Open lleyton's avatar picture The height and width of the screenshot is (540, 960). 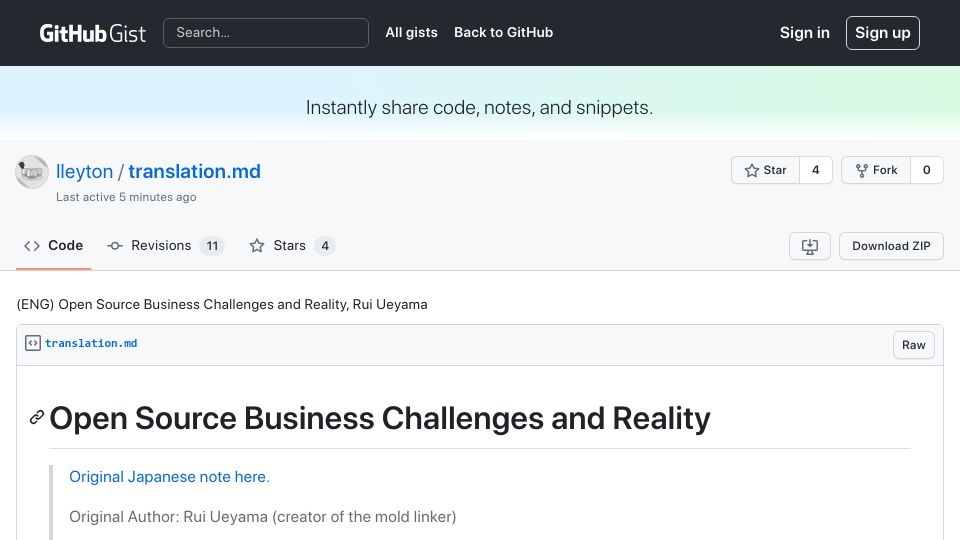pyautogui.click(x=32, y=172)
